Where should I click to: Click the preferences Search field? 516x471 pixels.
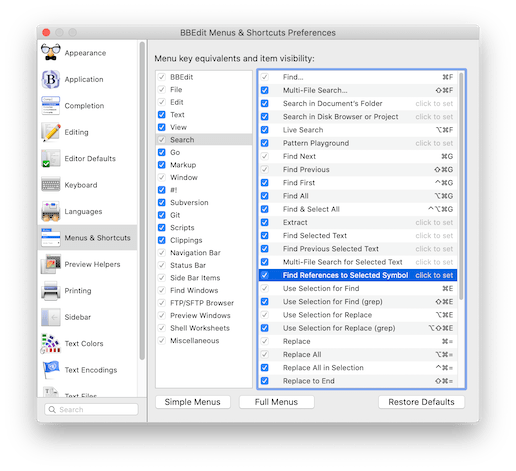click(x=91, y=409)
